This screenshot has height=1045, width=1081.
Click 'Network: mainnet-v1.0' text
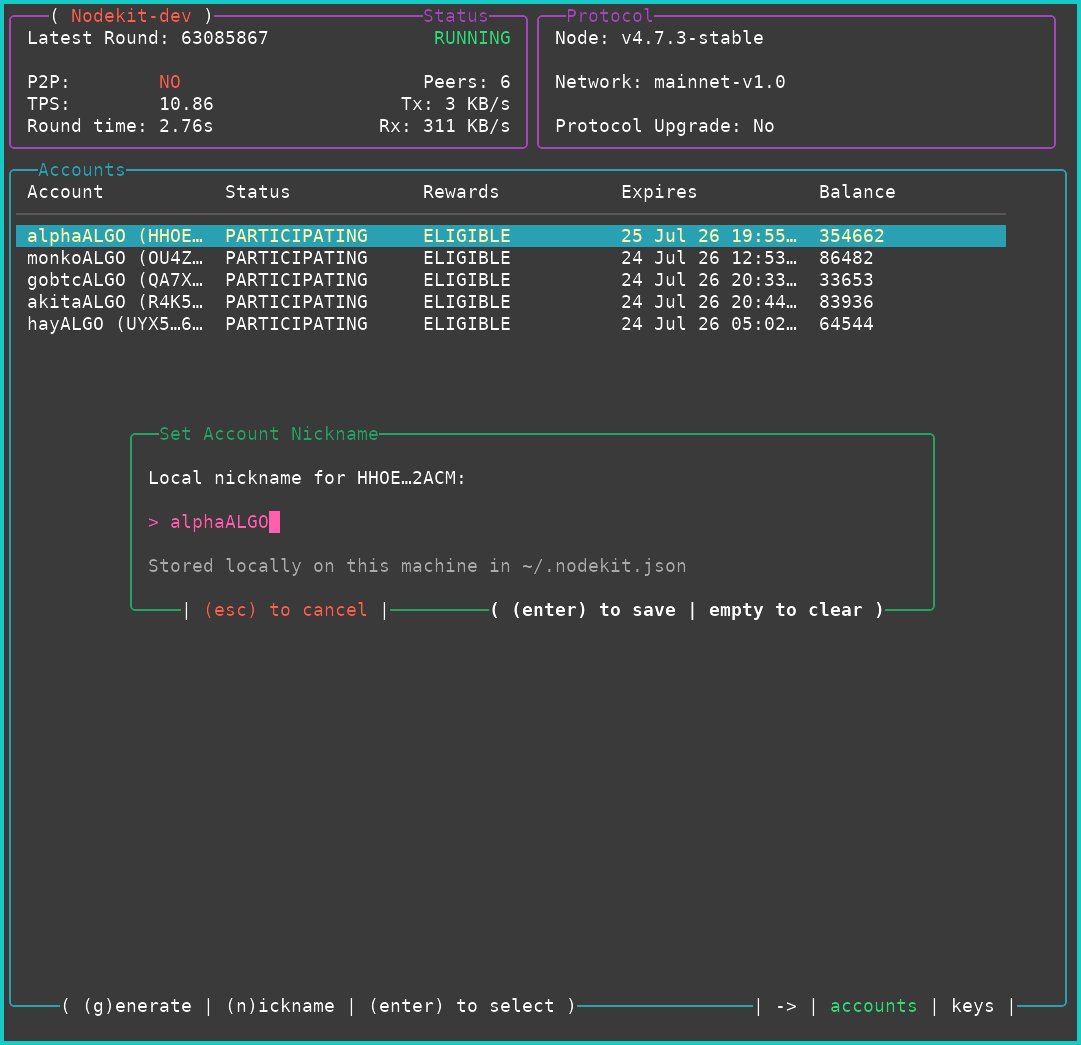(670, 82)
